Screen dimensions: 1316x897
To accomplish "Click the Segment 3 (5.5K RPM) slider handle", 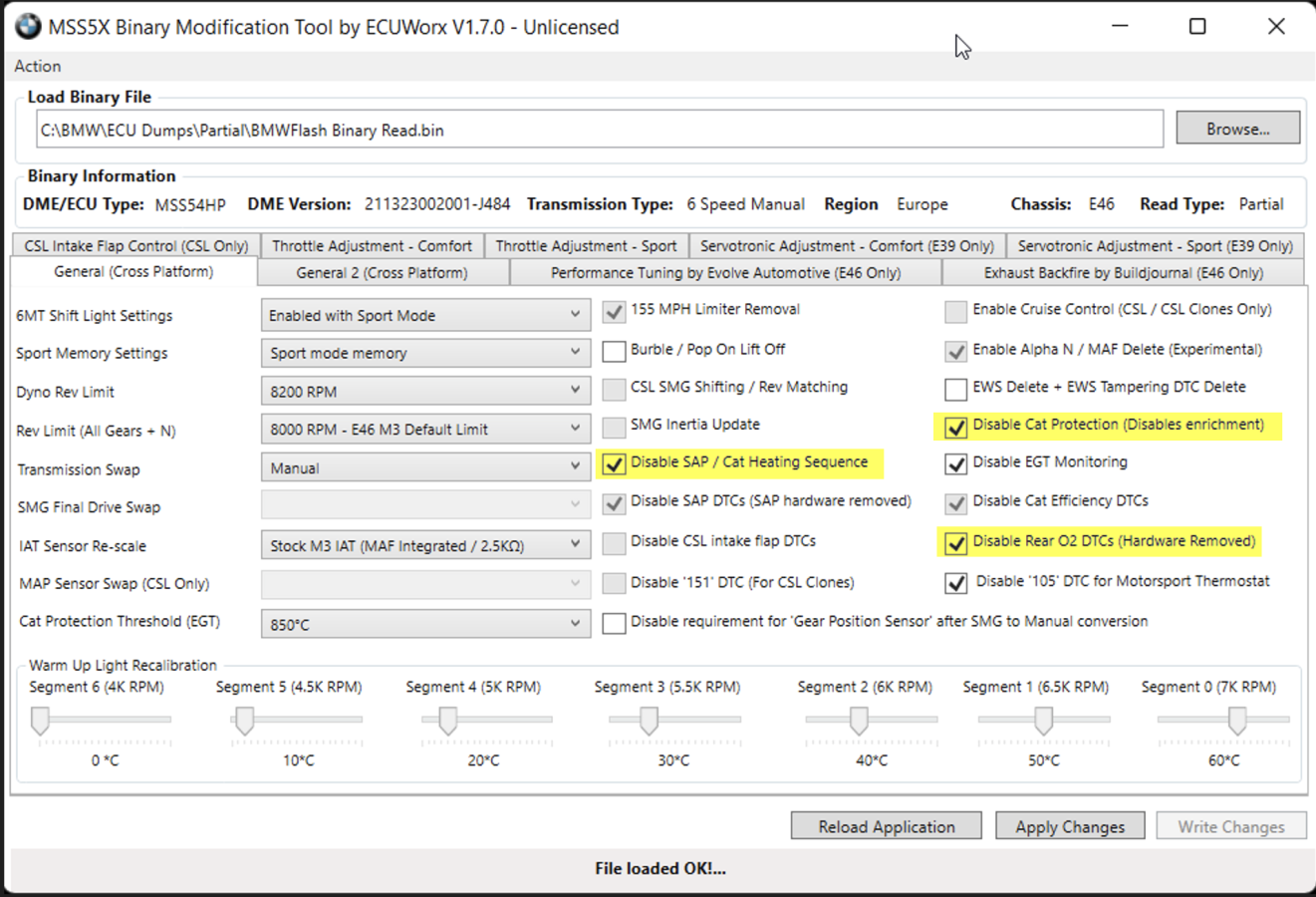I will click(x=649, y=720).
